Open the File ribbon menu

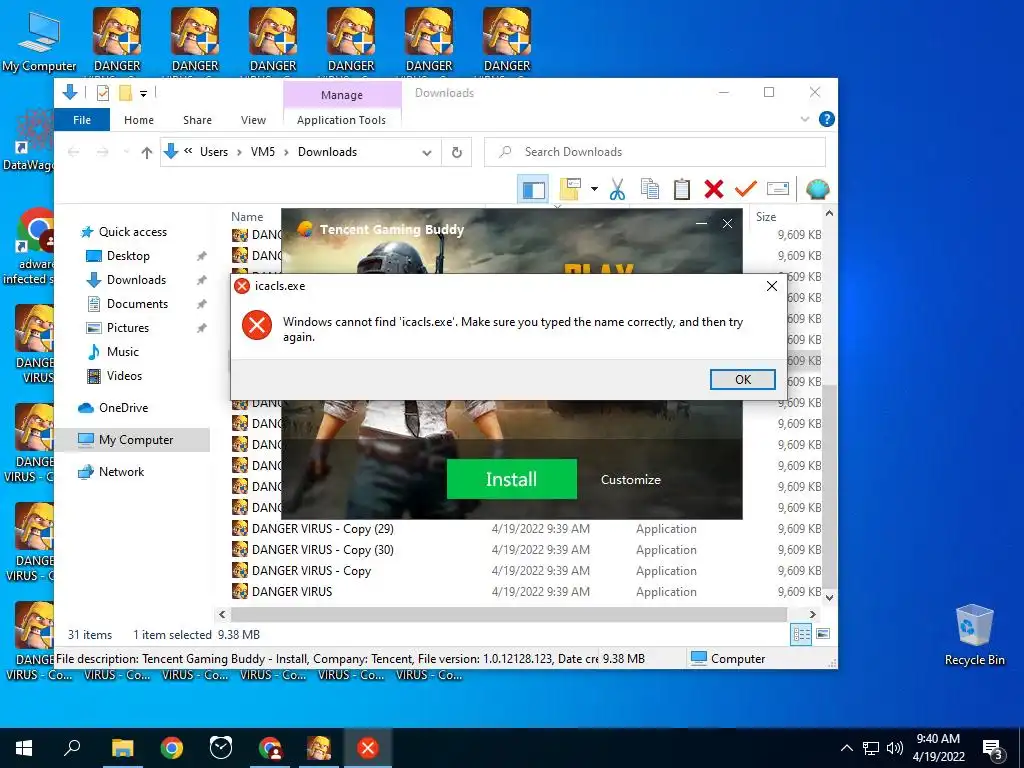coord(82,120)
